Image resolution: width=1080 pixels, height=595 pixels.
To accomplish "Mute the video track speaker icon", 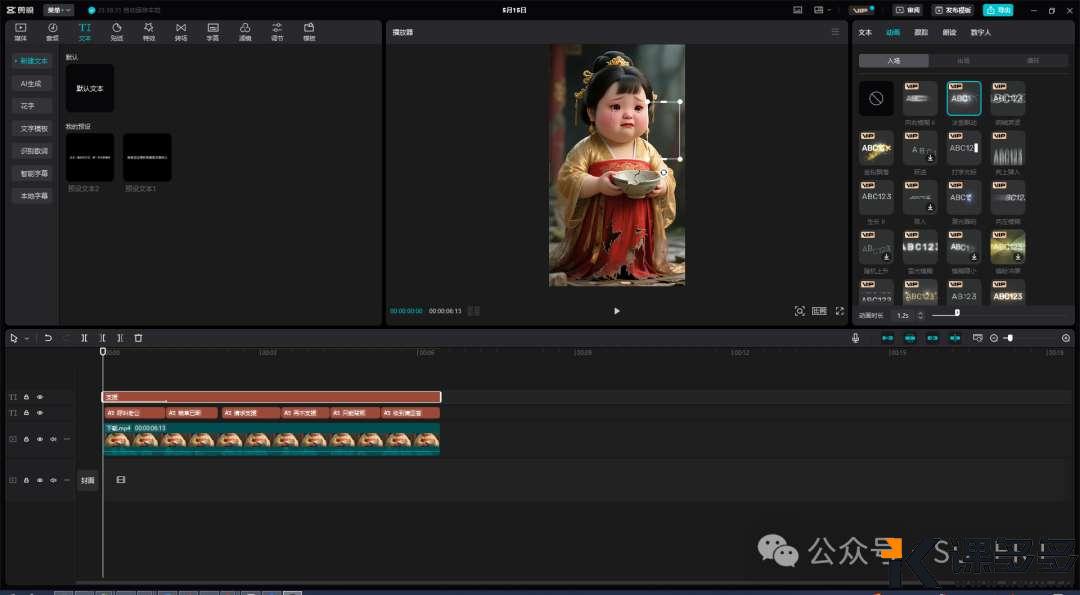I will pos(53,439).
